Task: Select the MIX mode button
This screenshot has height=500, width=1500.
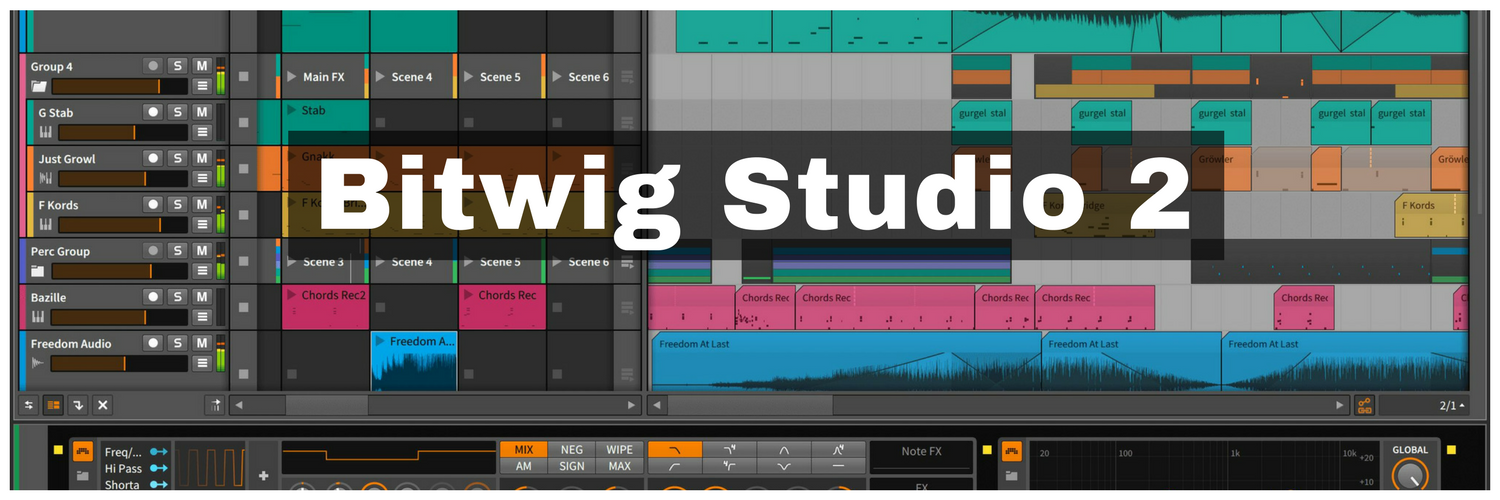Action: pos(524,450)
